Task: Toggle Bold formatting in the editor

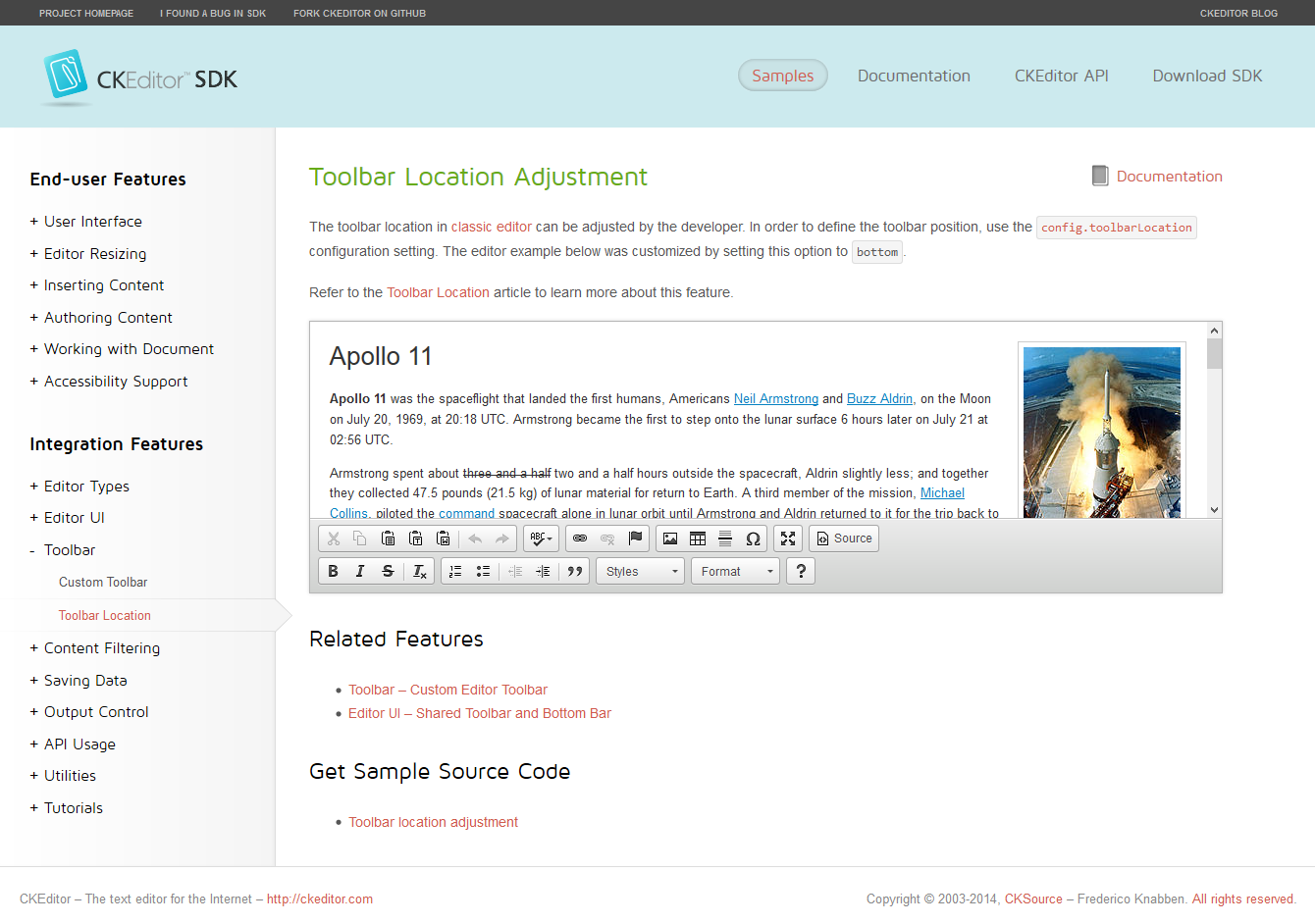Action: tap(333, 571)
